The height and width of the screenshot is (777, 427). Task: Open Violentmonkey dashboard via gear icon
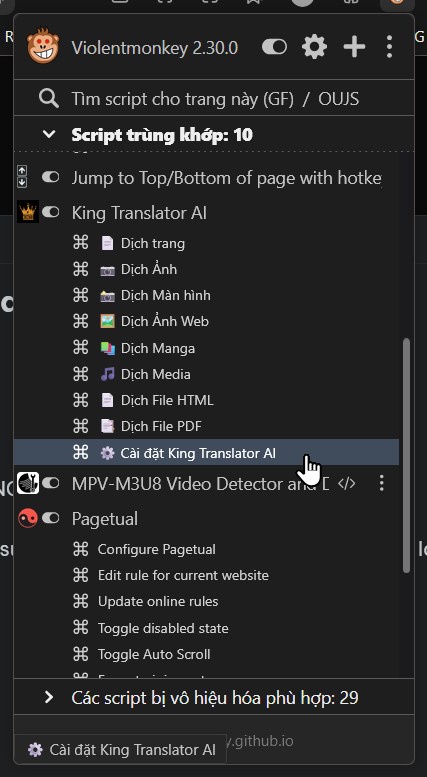click(314, 47)
